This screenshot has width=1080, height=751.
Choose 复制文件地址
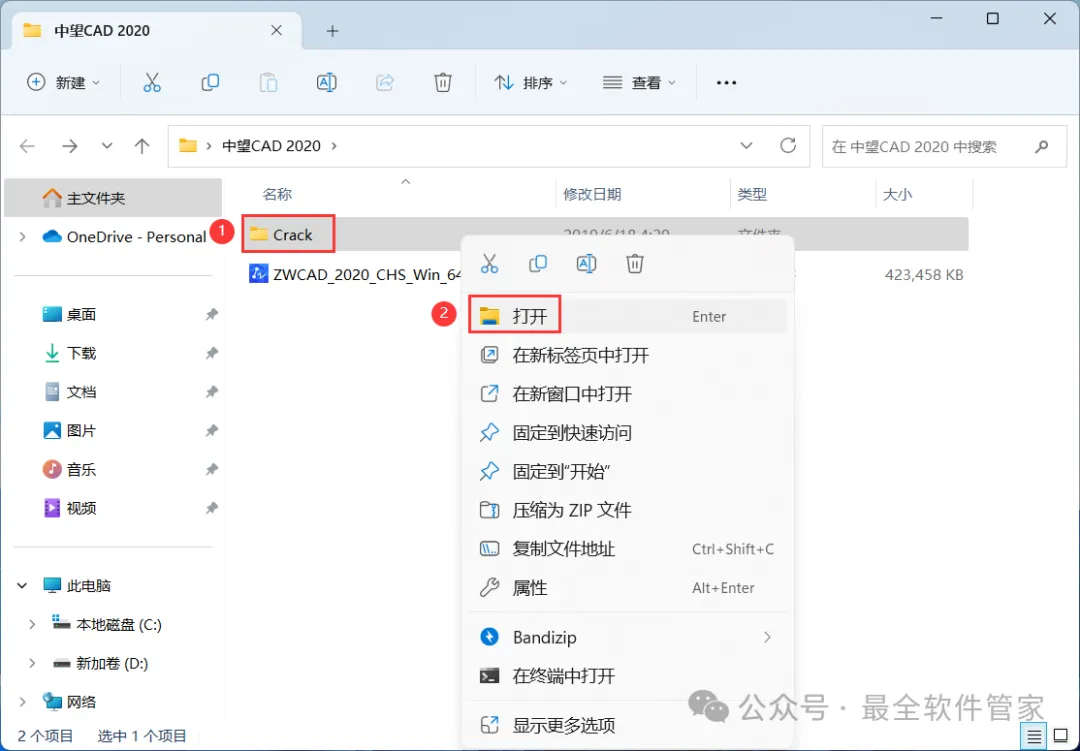click(x=627, y=549)
